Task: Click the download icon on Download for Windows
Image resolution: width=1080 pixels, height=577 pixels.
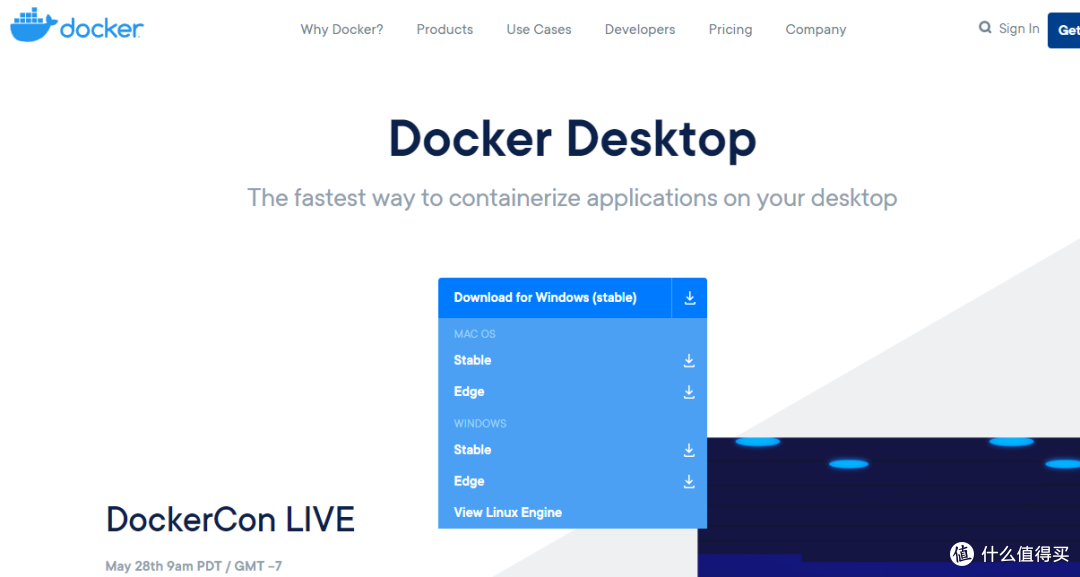Action: point(689,297)
